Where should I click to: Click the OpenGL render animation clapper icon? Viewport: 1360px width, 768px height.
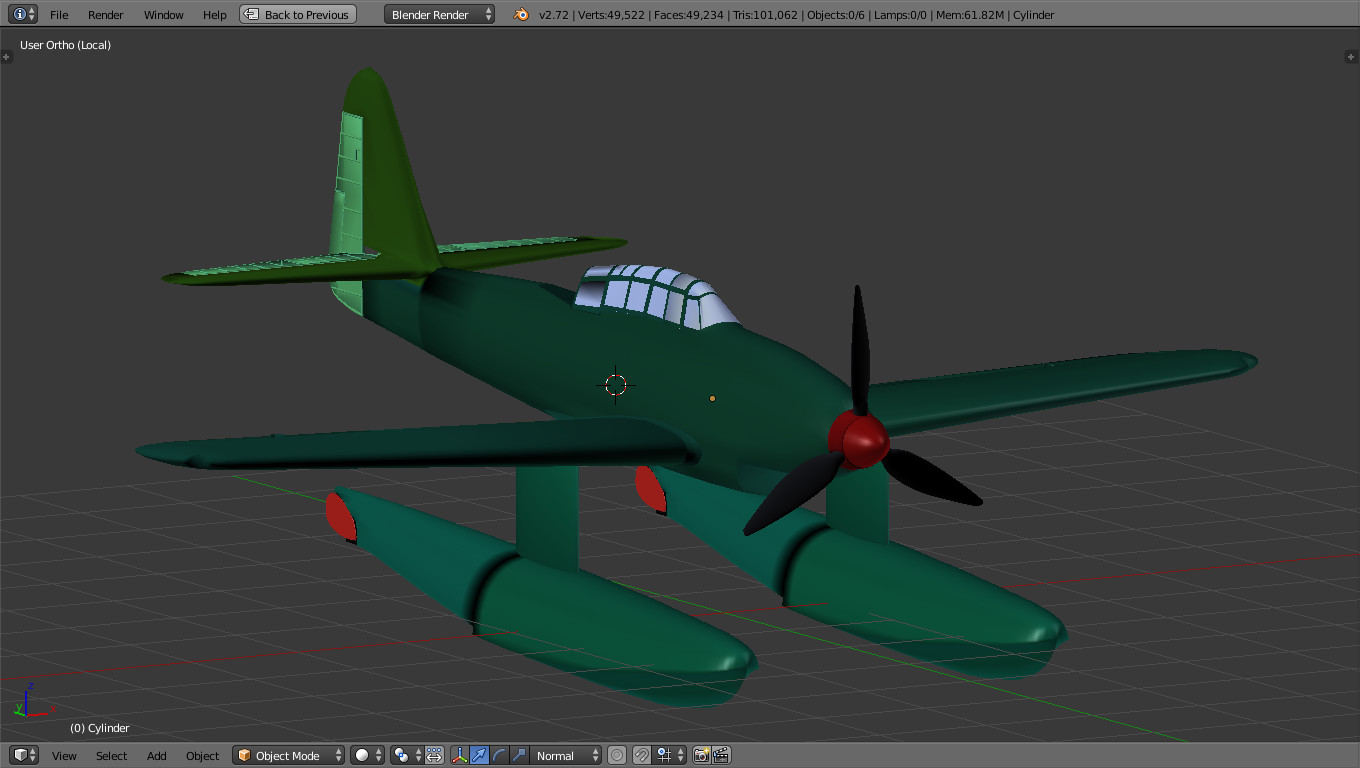coord(720,755)
